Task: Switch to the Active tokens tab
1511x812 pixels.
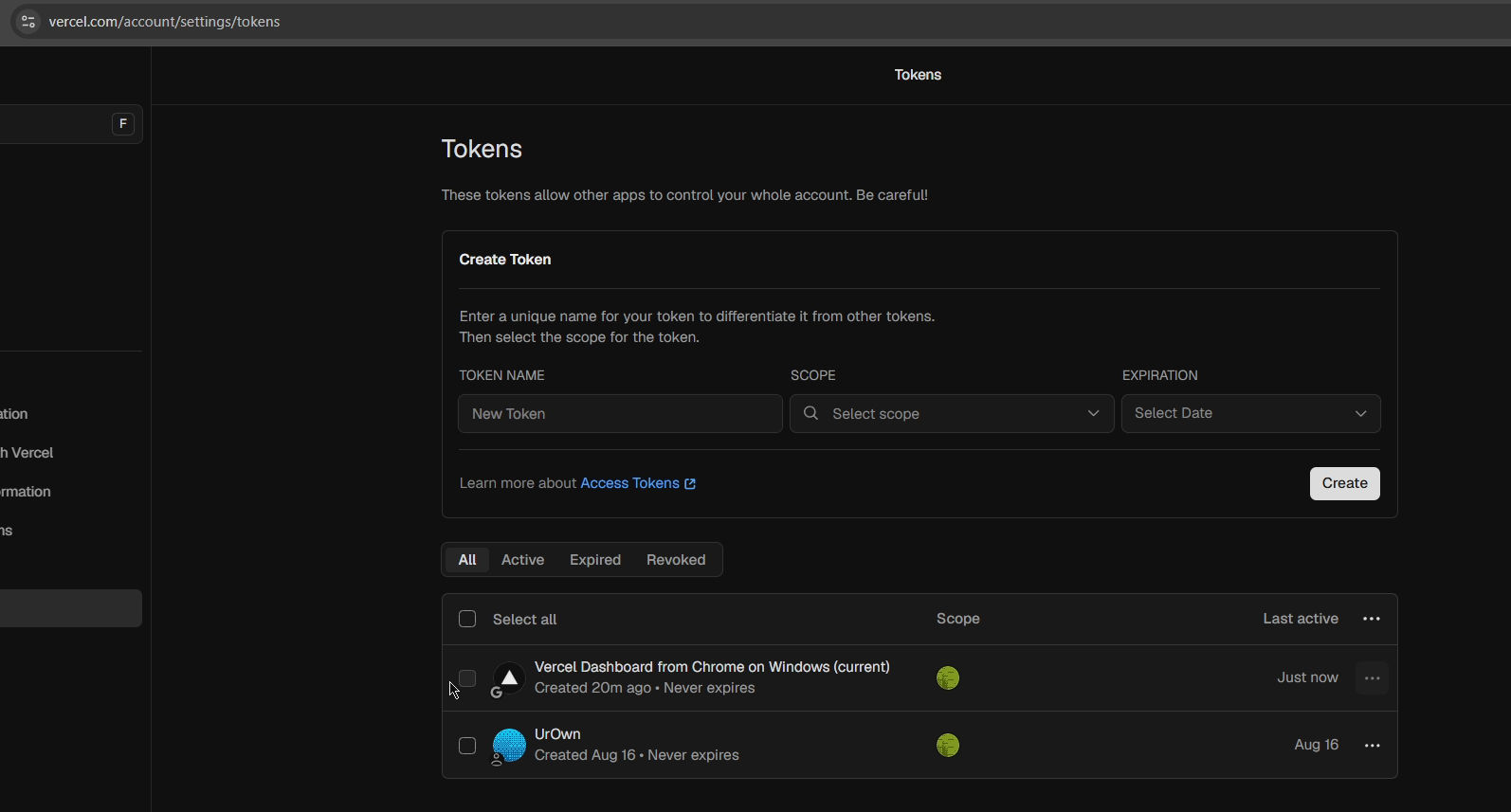Action: point(522,560)
